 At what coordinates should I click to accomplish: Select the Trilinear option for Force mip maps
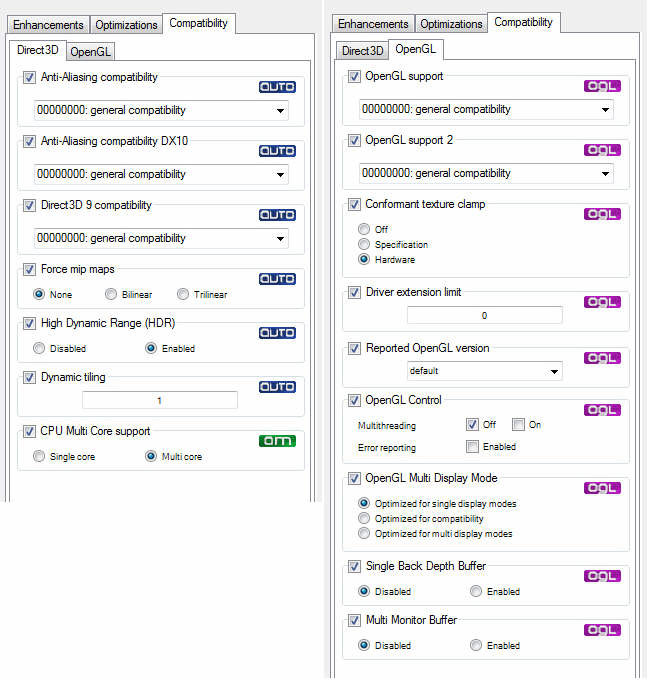pyautogui.click(x=183, y=294)
